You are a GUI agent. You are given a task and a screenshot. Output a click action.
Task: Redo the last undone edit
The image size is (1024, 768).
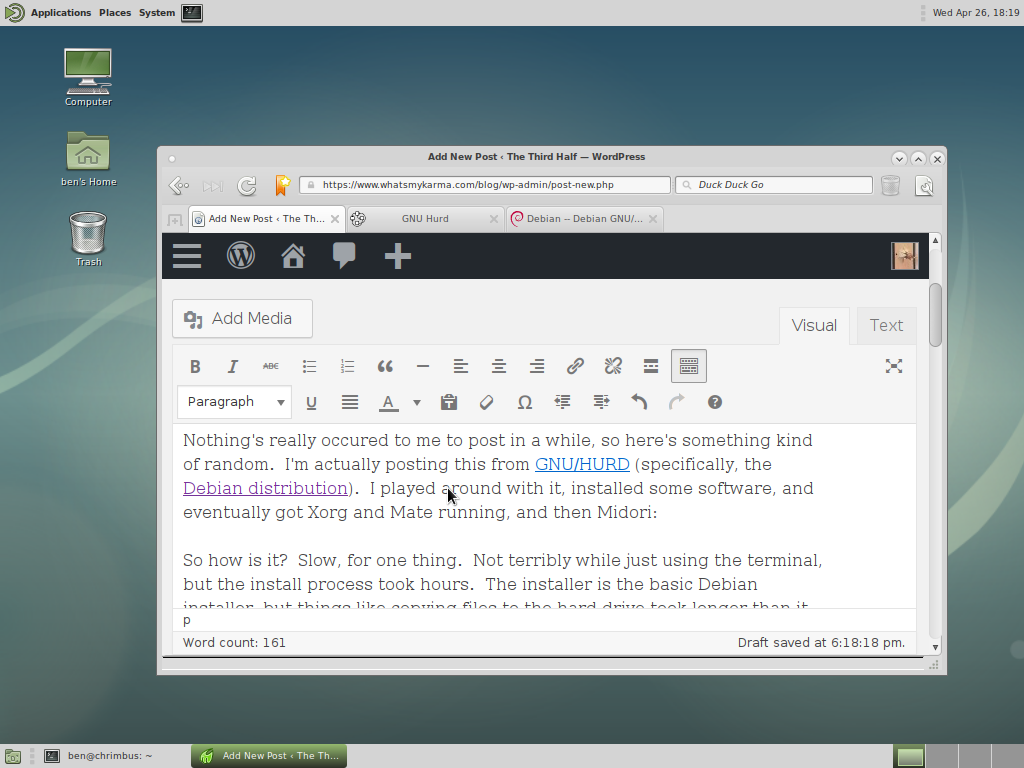tap(677, 402)
